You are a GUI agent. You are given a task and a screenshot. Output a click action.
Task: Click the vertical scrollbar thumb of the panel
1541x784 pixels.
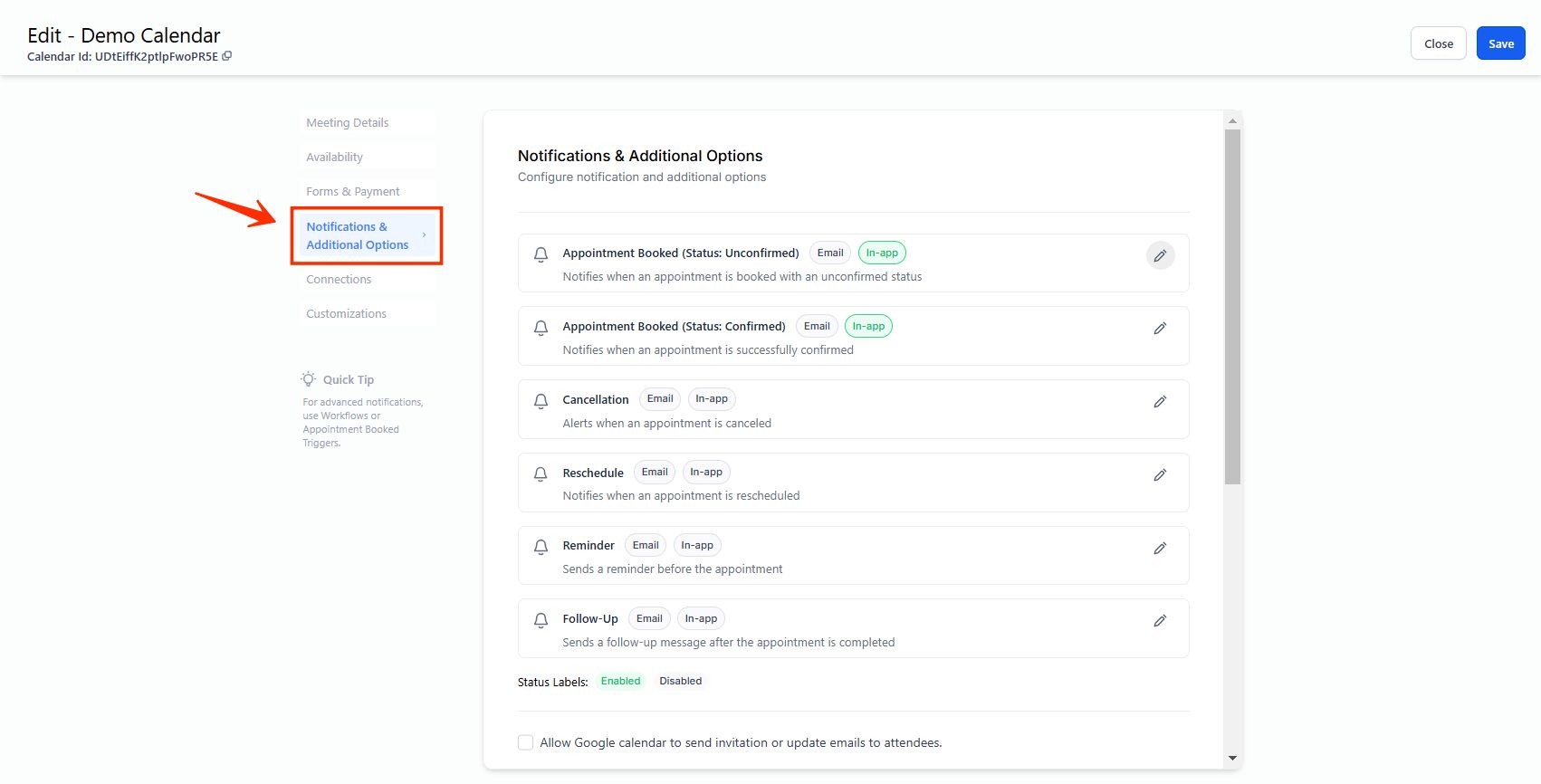pos(1232,307)
